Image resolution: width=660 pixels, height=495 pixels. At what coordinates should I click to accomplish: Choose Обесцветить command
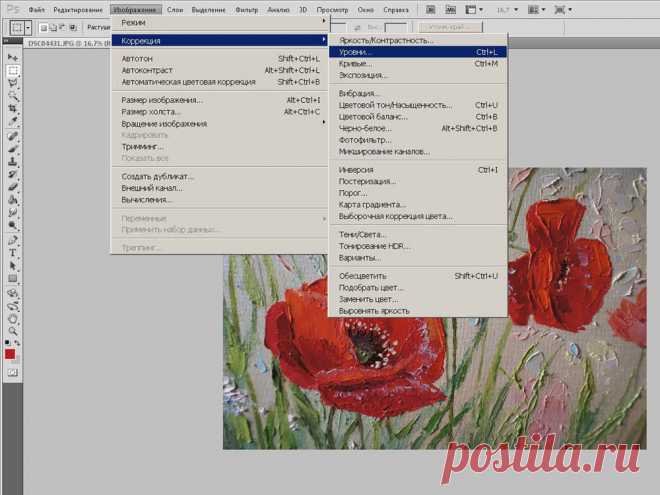[418, 276]
